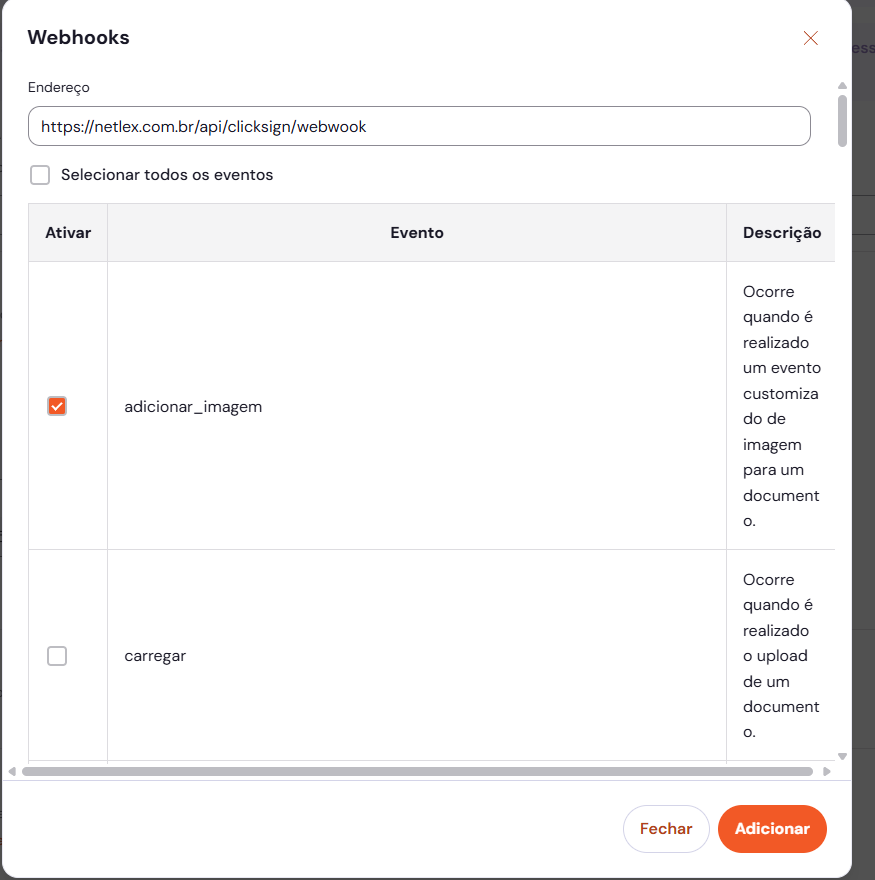Select the carregar event name cell
875x880 pixels.
pos(417,656)
